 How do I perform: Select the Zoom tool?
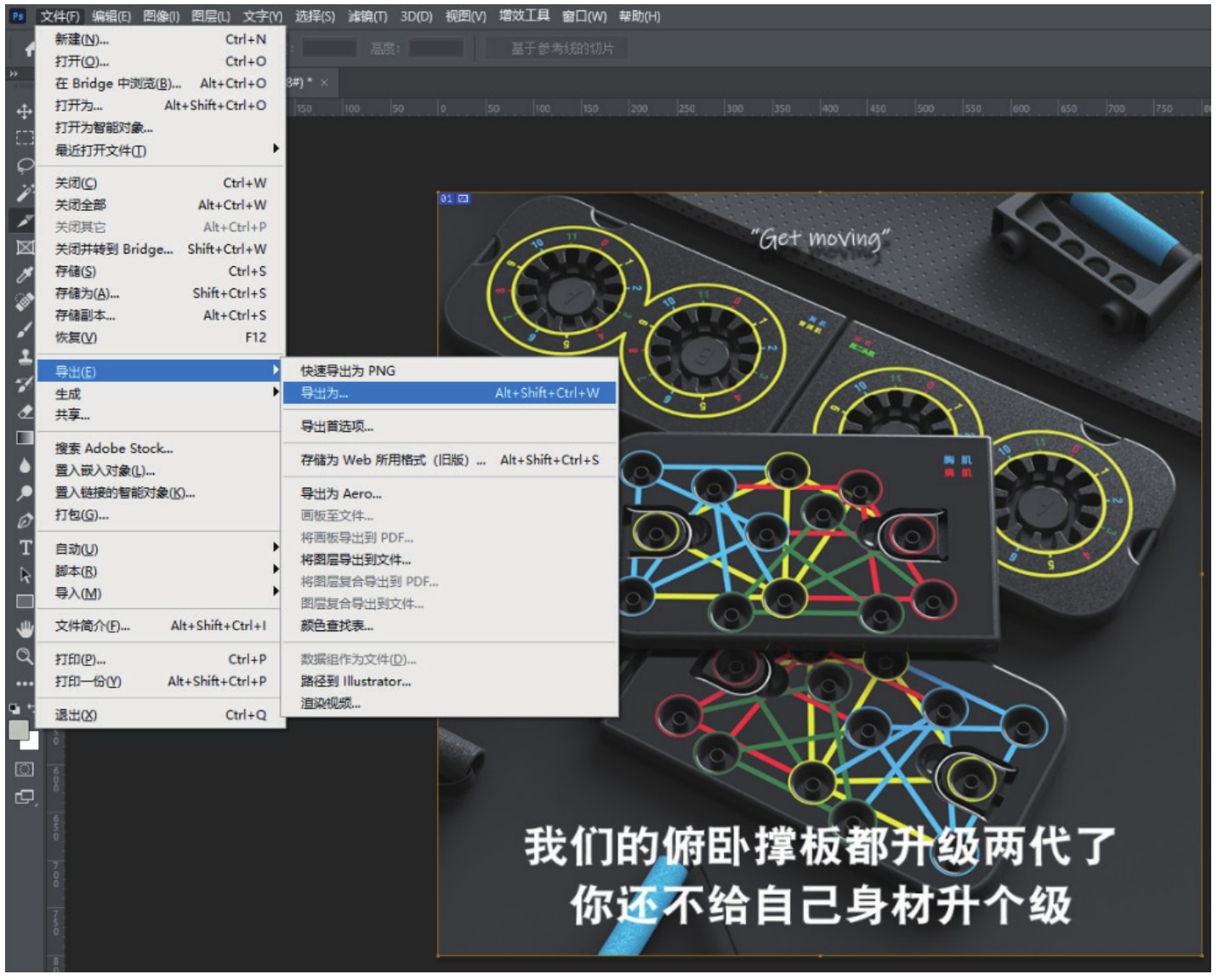click(x=25, y=656)
